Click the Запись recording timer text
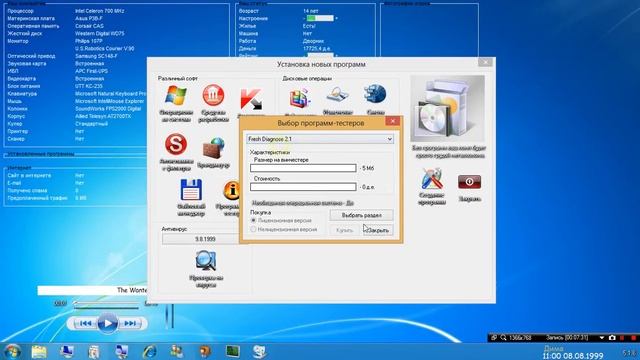The image size is (640, 360). pos(567,338)
